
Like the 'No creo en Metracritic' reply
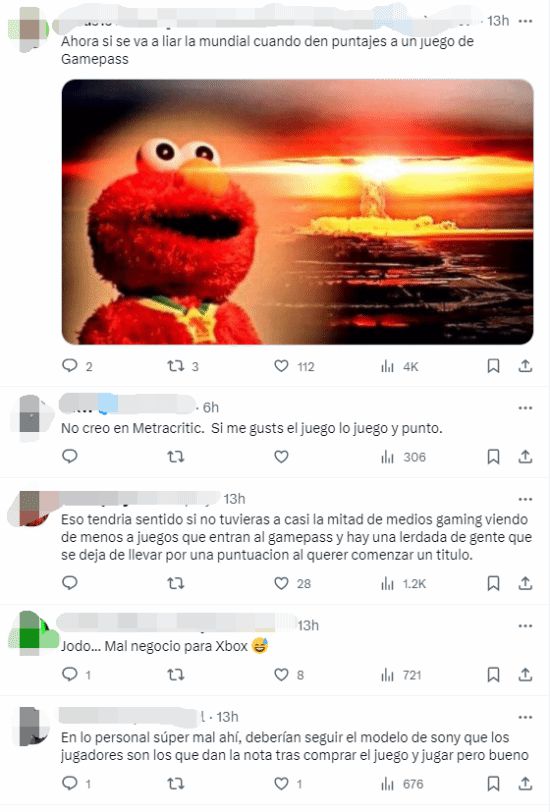281,457
